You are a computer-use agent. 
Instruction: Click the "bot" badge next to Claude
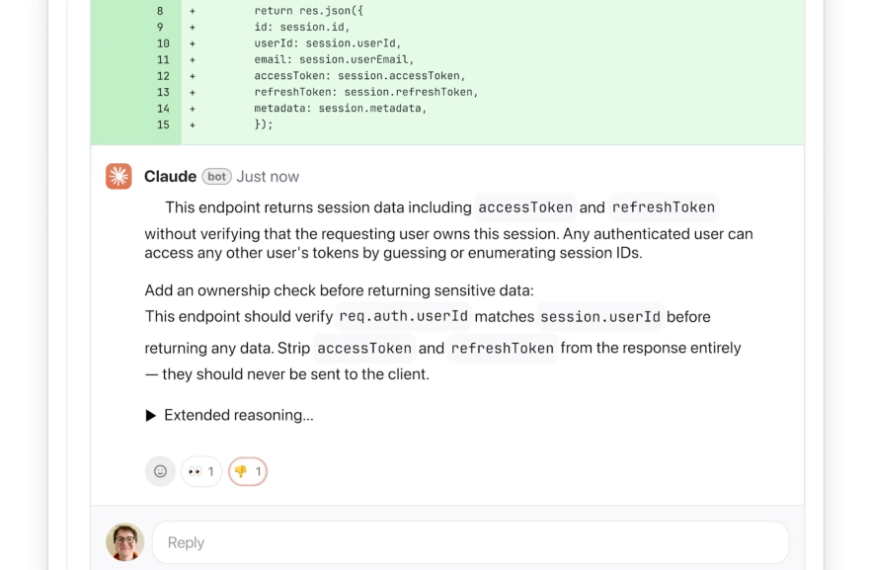point(217,176)
